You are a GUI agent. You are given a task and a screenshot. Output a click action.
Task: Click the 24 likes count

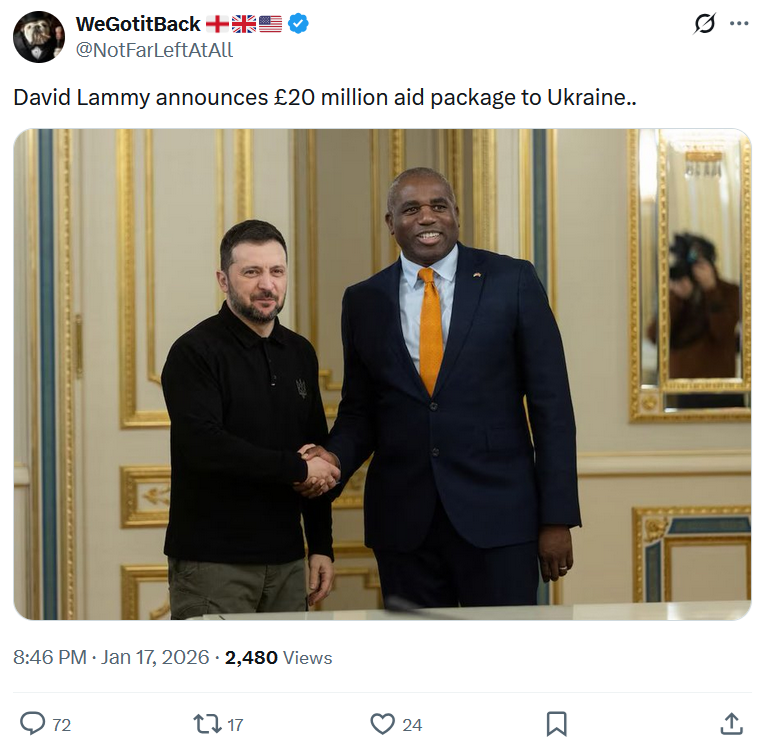click(x=412, y=725)
